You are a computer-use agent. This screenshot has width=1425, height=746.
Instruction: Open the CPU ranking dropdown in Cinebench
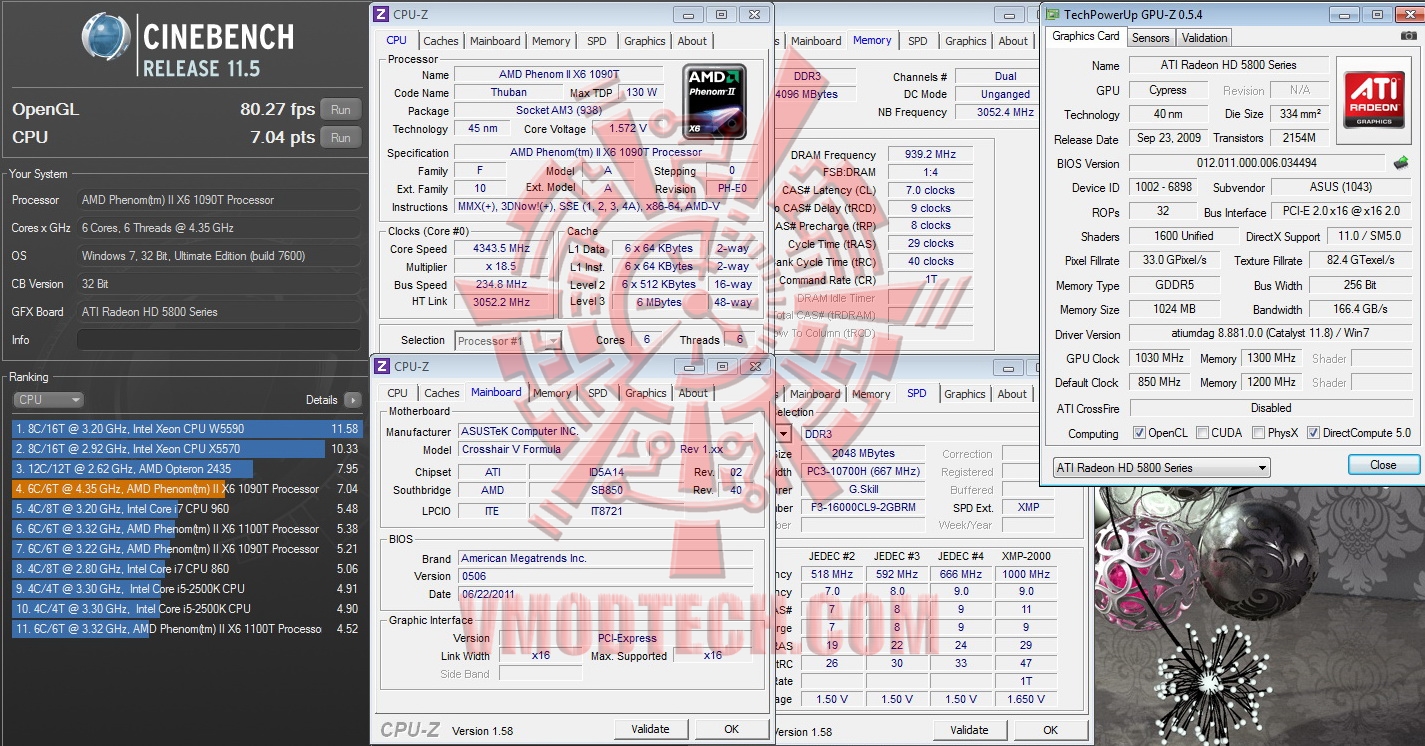pos(49,400)
